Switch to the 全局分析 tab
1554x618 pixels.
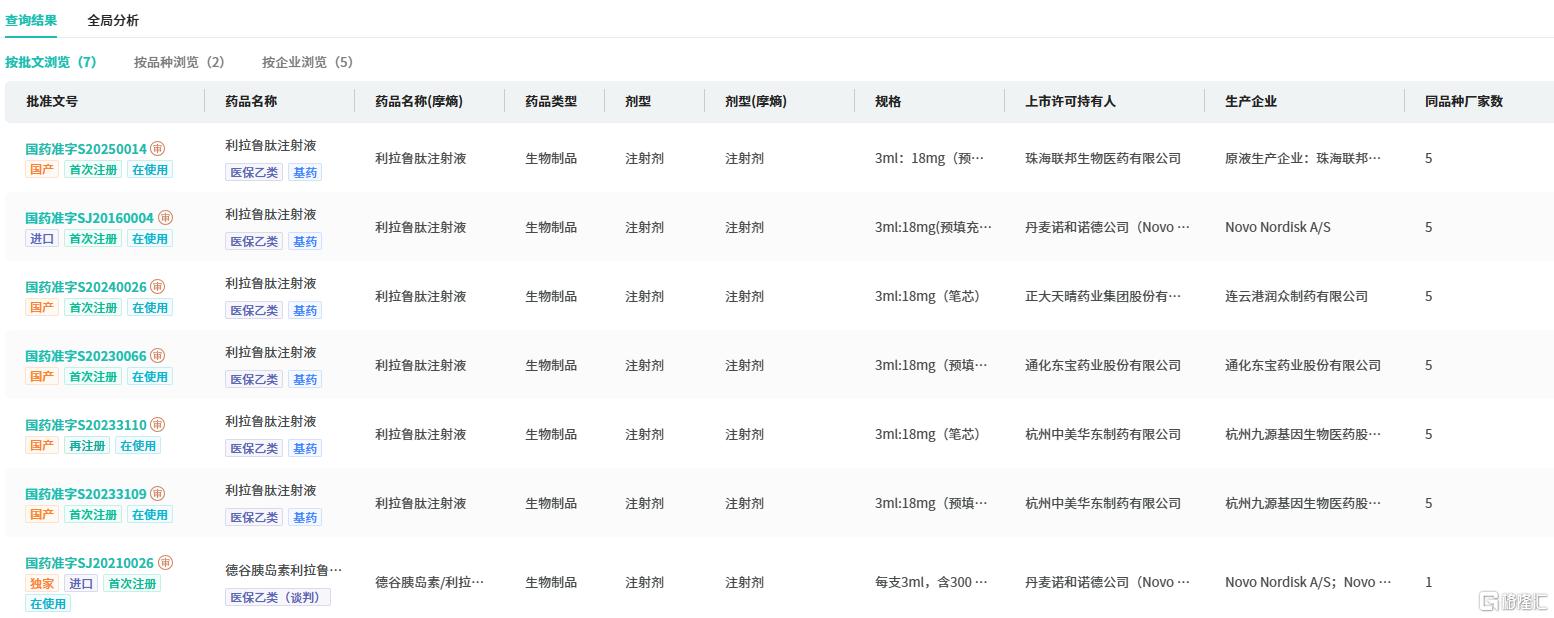113,20
